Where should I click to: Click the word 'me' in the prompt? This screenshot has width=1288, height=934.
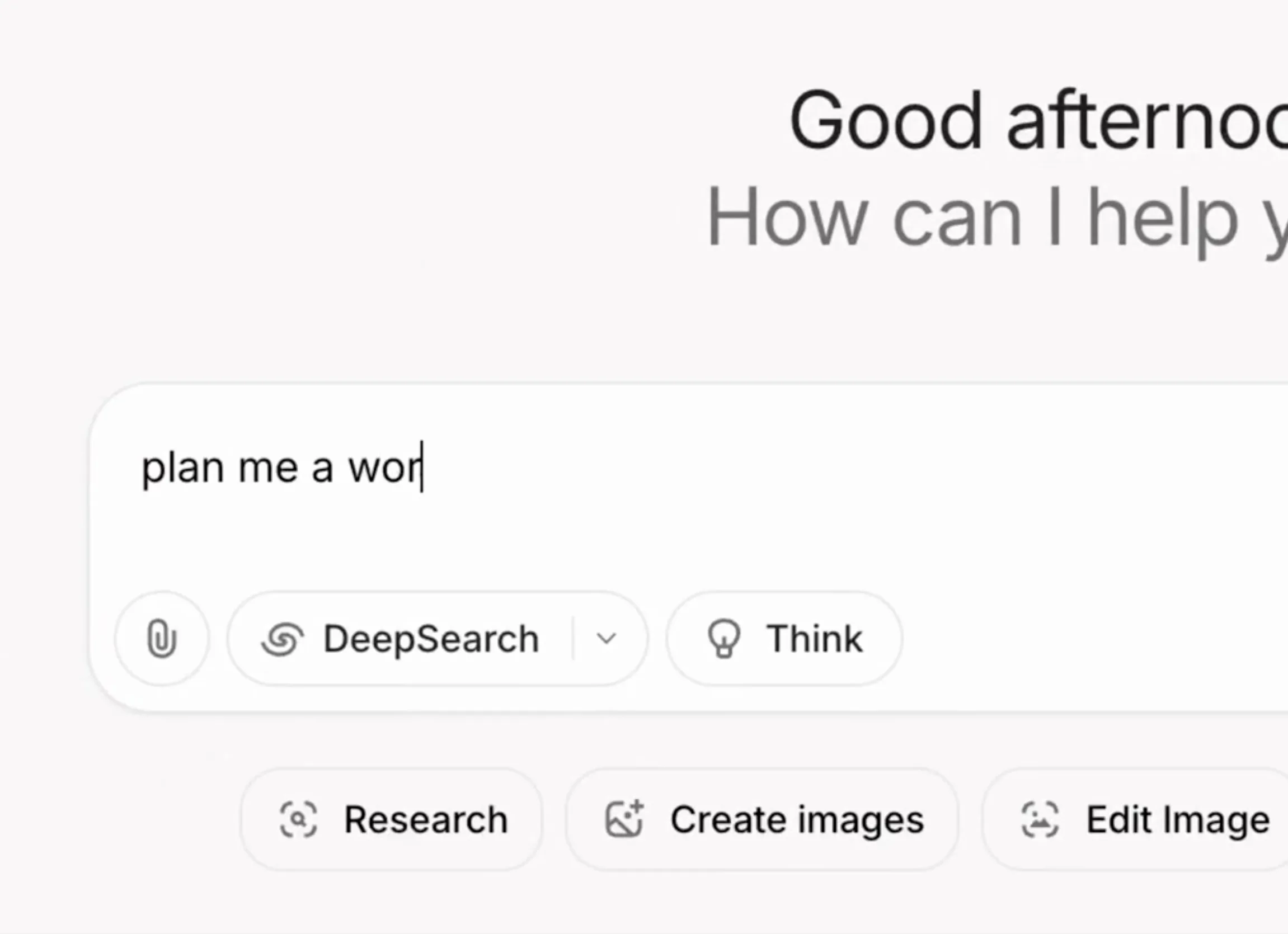[268, 469]
